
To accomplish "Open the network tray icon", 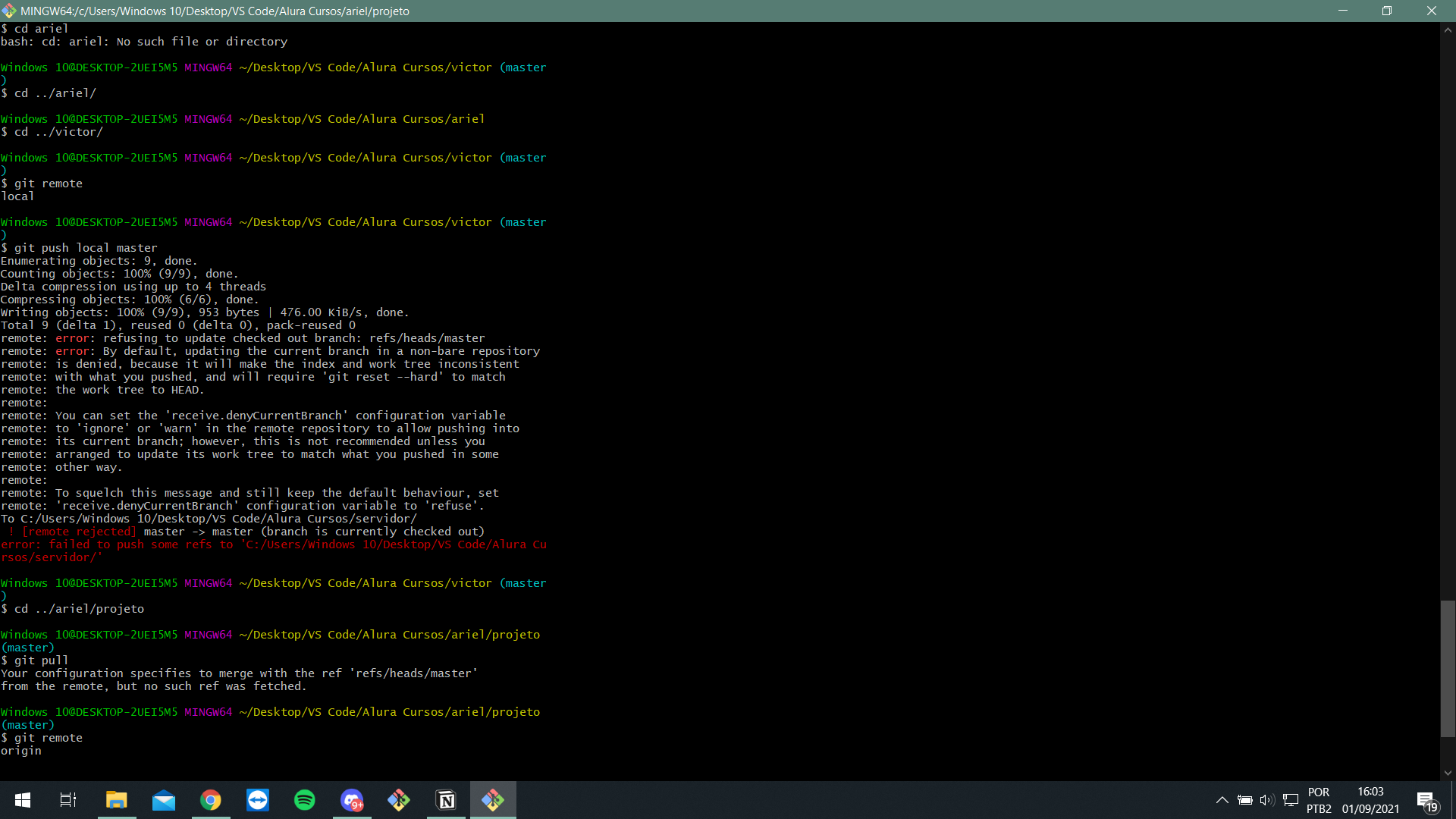I will point(1291,800).
